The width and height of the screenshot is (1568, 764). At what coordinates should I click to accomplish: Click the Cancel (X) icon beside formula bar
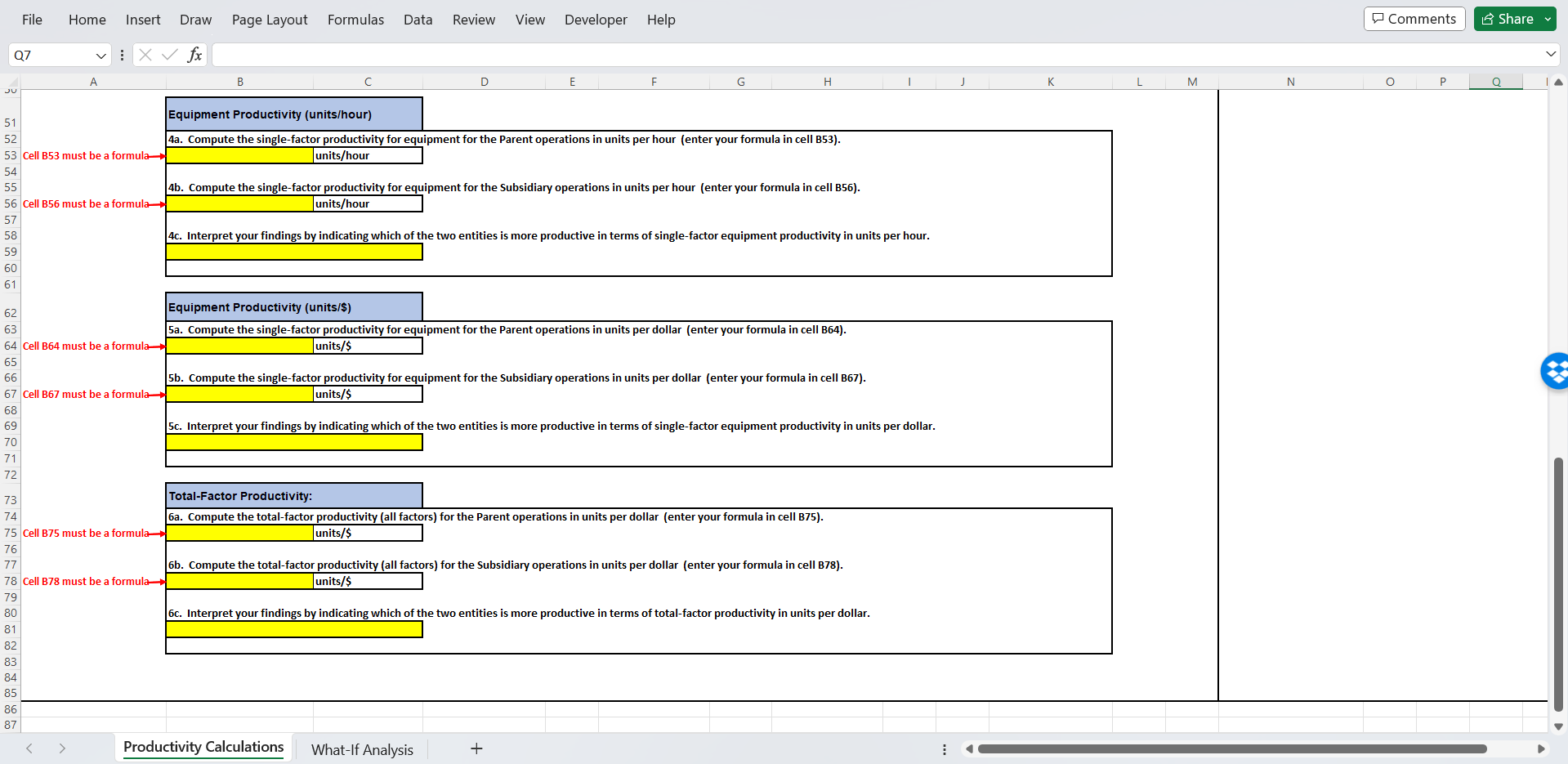coord(145,55)
